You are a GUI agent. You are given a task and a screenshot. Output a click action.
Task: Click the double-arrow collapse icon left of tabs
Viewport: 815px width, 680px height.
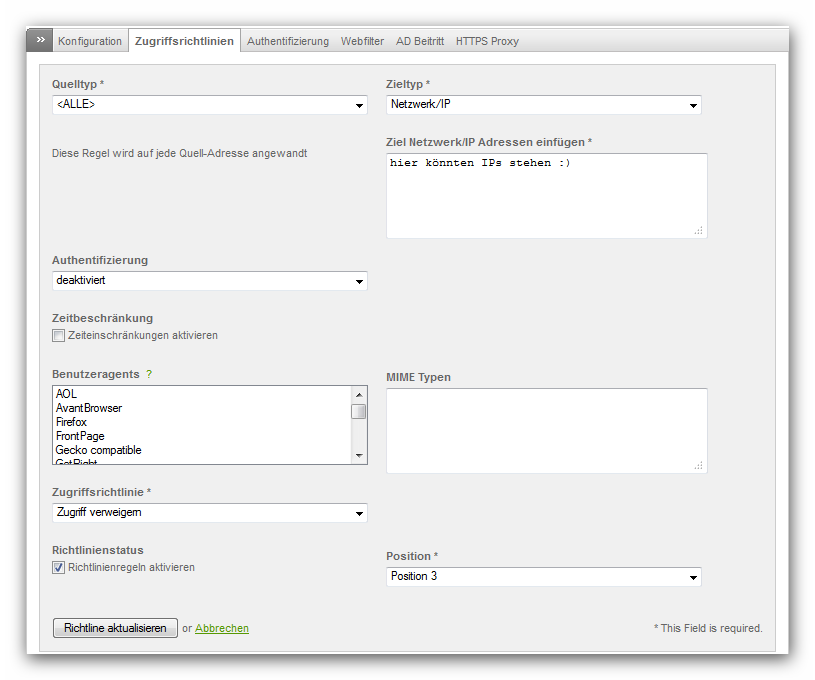coord(40,40)
